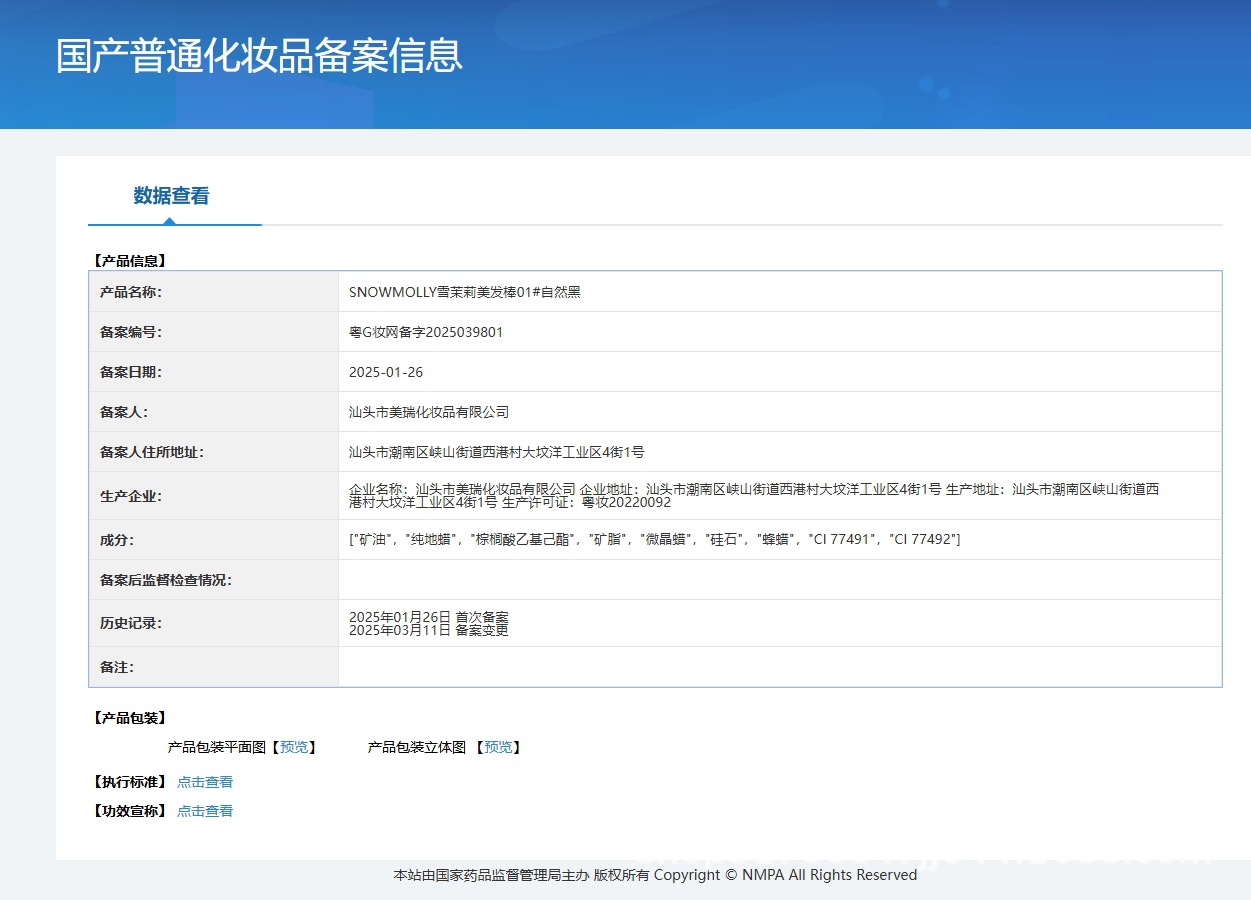Click 汕头市美瑞化妆品有限公司 in the 备案人 row
This screenshot has width=1251, height=900.
[x=428, y=412]
